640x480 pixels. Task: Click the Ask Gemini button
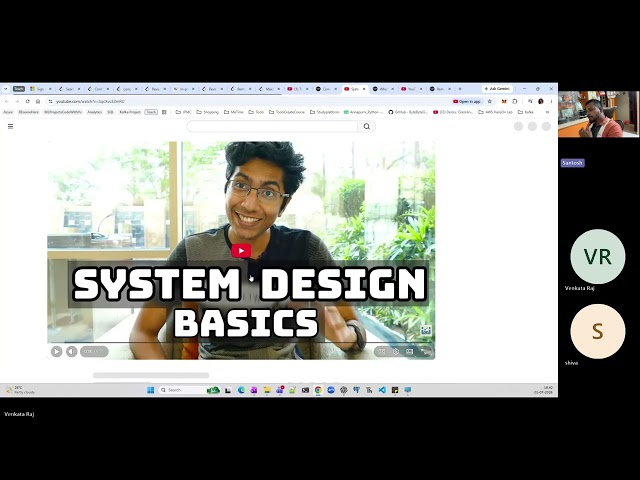pos(497,89)
